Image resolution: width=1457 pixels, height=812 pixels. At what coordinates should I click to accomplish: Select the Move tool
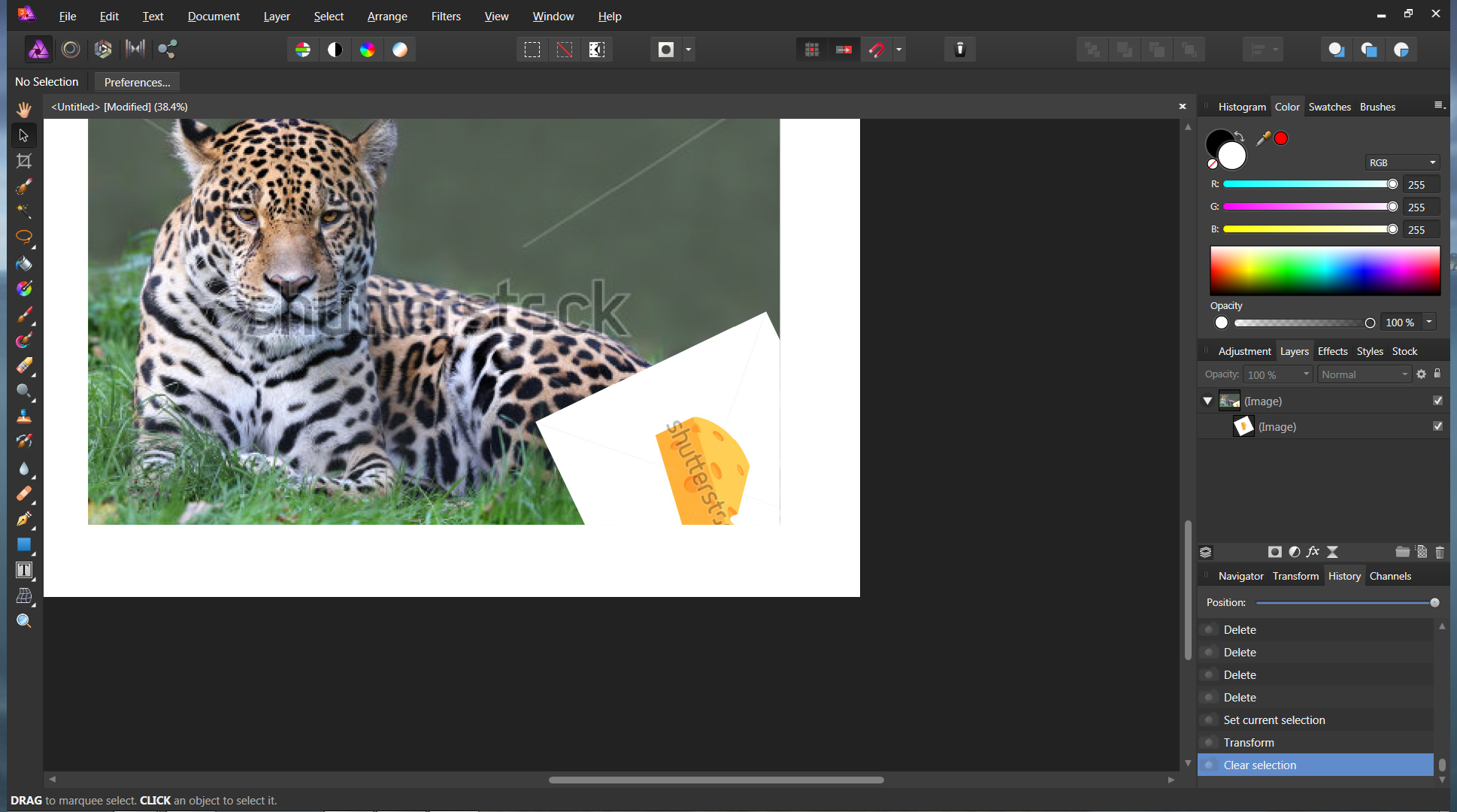[24, 135]
